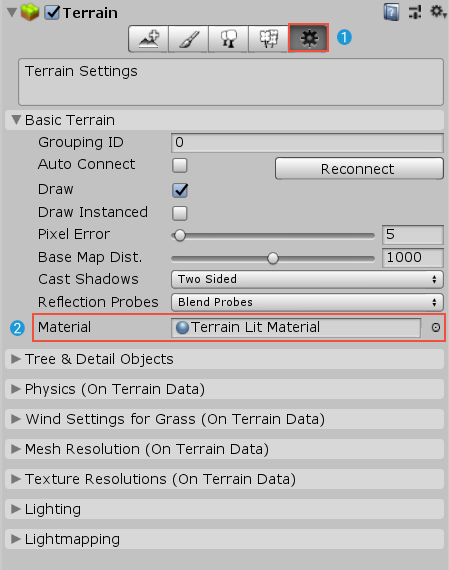Screen dimensions: 449x570
Task: Click the Terrain Settings description box
Action: tap(231, 82)
